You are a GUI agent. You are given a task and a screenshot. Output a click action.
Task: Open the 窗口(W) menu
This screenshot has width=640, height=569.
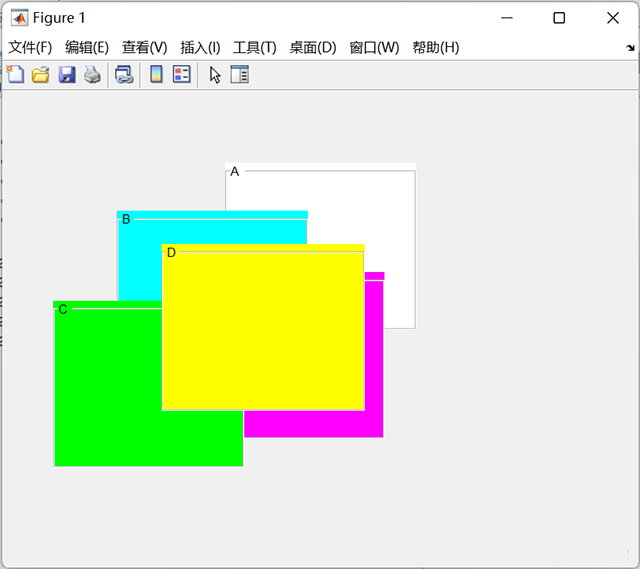[374, 47]
